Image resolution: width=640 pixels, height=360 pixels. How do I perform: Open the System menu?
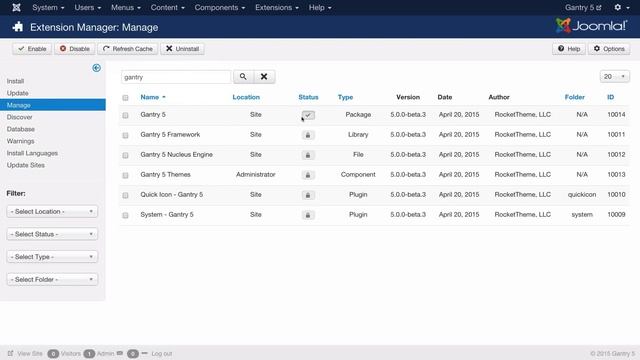tap(48, 7)
